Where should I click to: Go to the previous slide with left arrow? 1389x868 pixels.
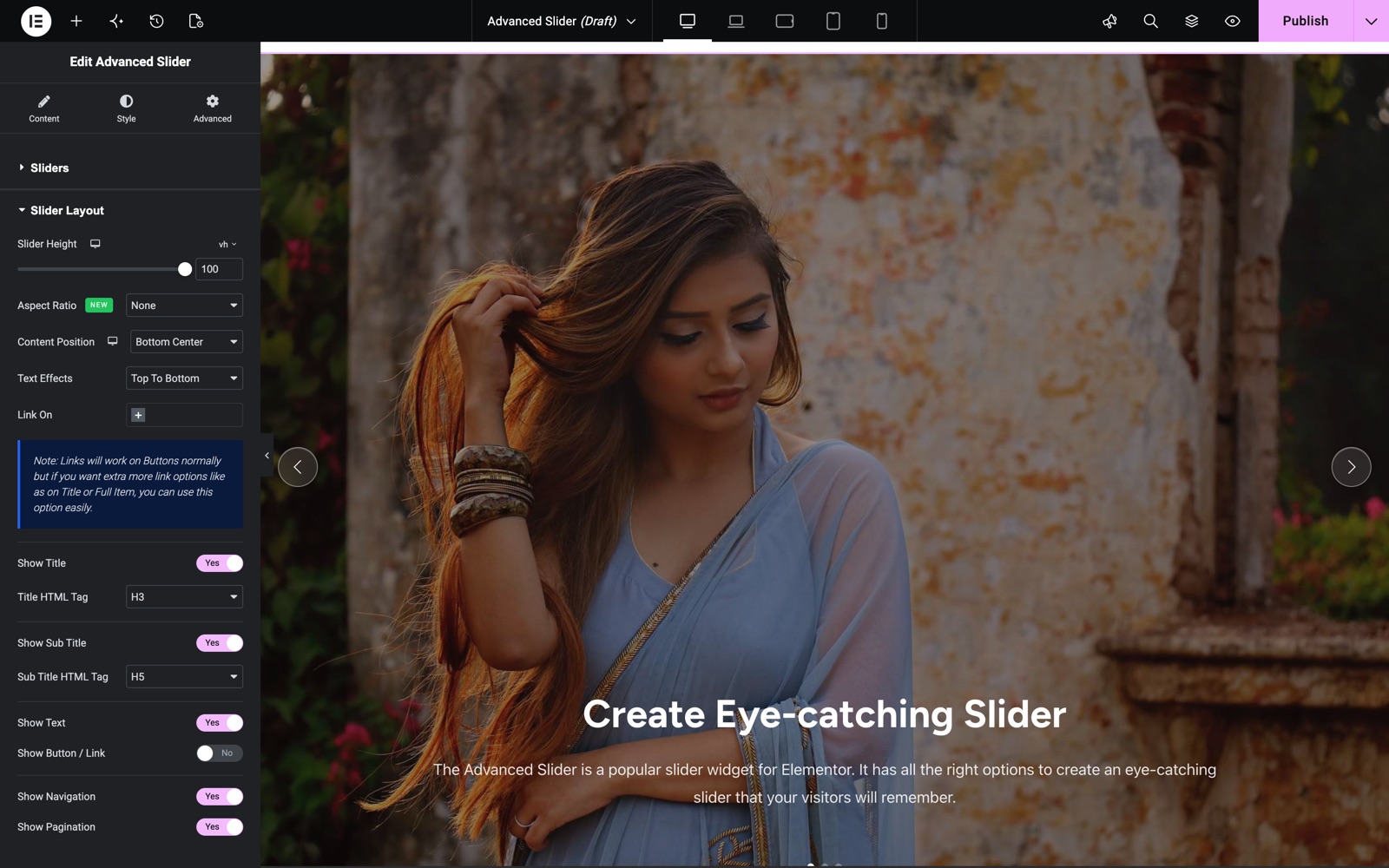[298, 467]
